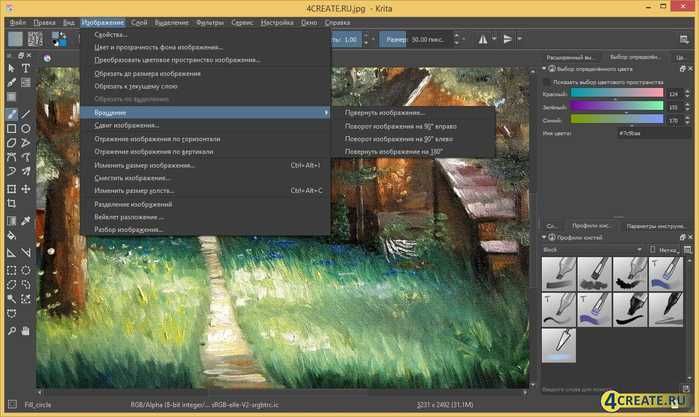
Task: Select the Transform tool
Action: pos(12,189)
